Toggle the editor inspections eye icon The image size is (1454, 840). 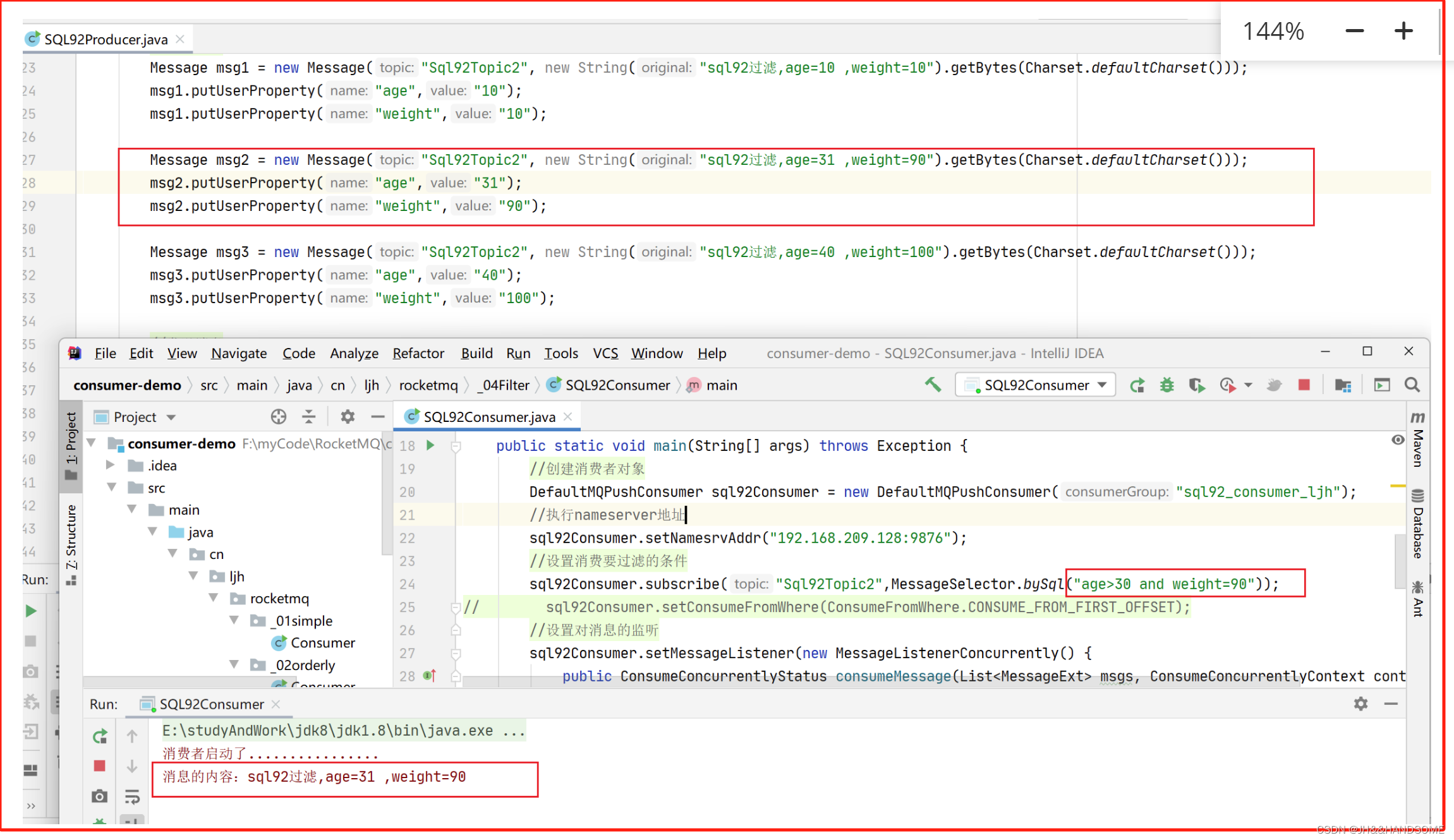1397,440
